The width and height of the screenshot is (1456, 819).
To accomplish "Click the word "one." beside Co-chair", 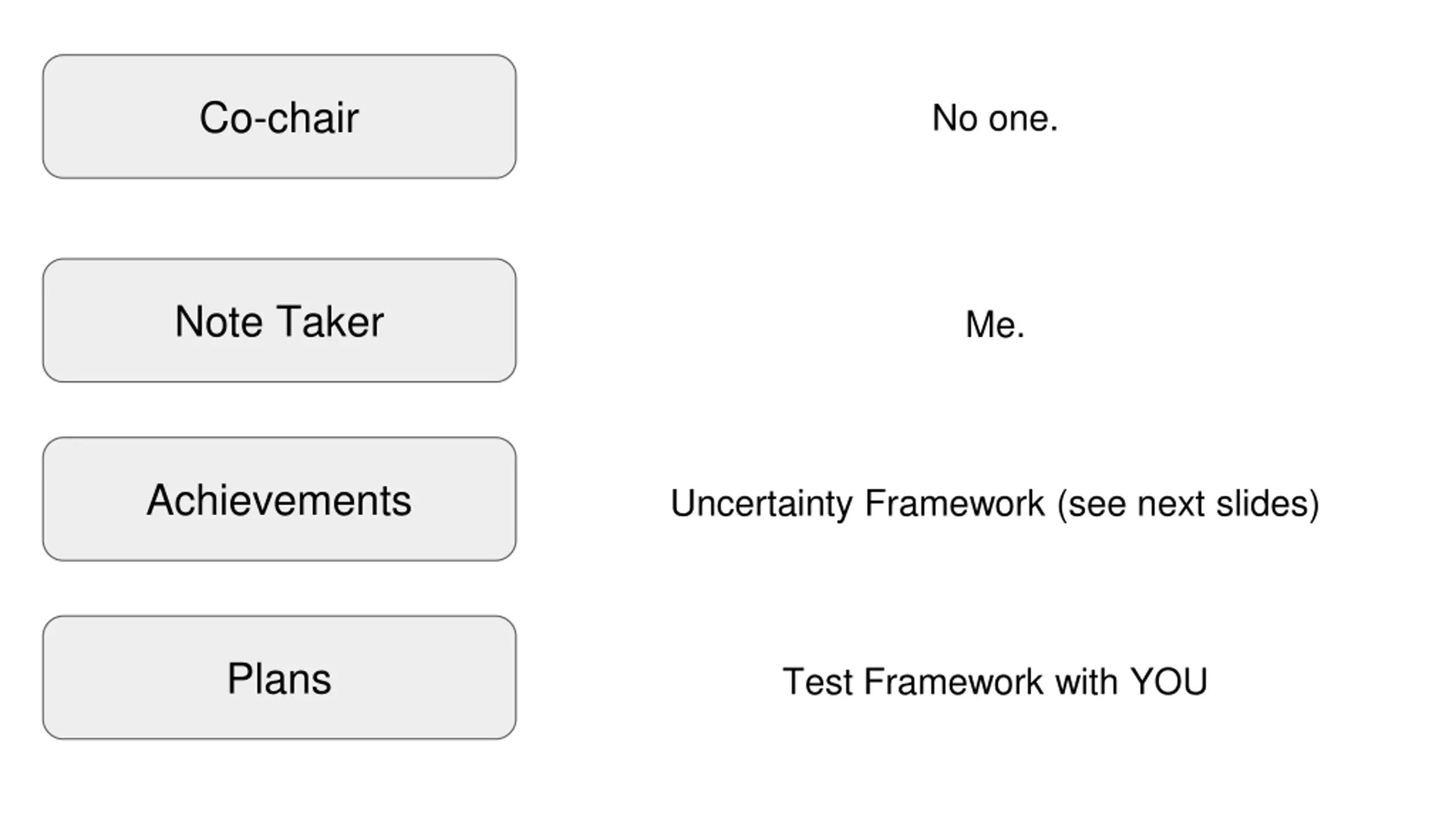I will (1023, 119).
